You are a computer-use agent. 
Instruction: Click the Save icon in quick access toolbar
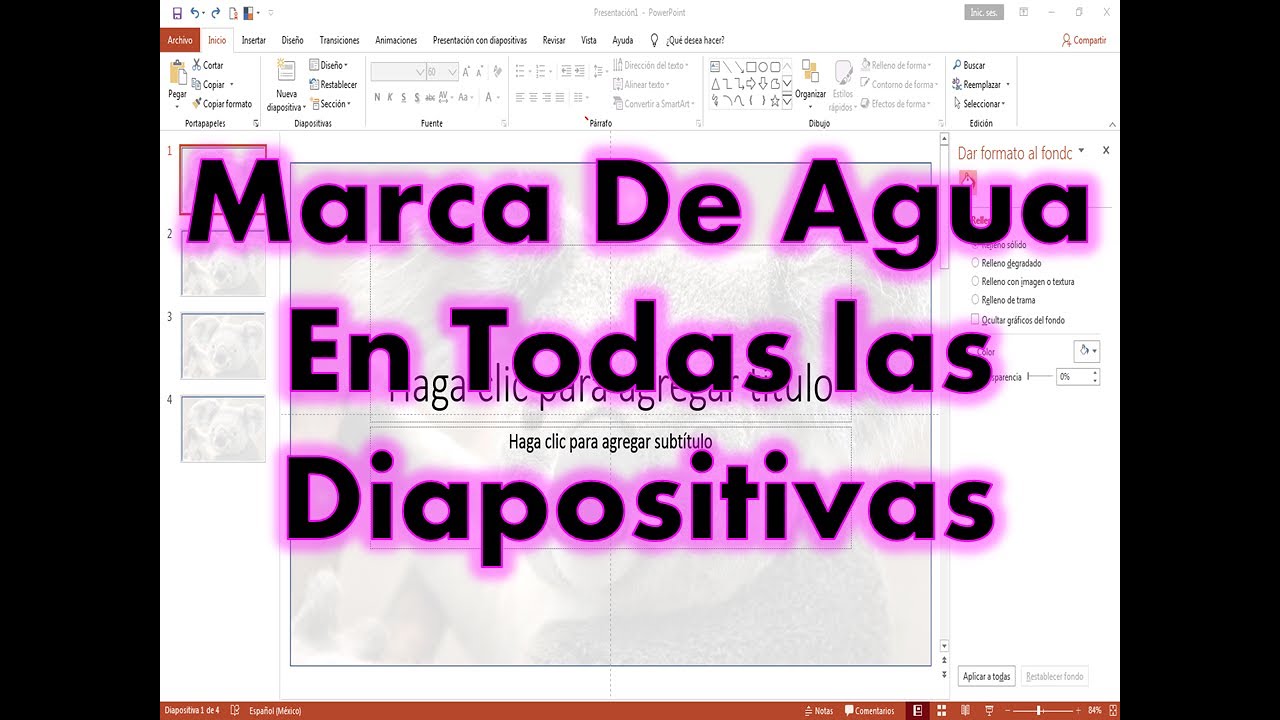(177, 13)
